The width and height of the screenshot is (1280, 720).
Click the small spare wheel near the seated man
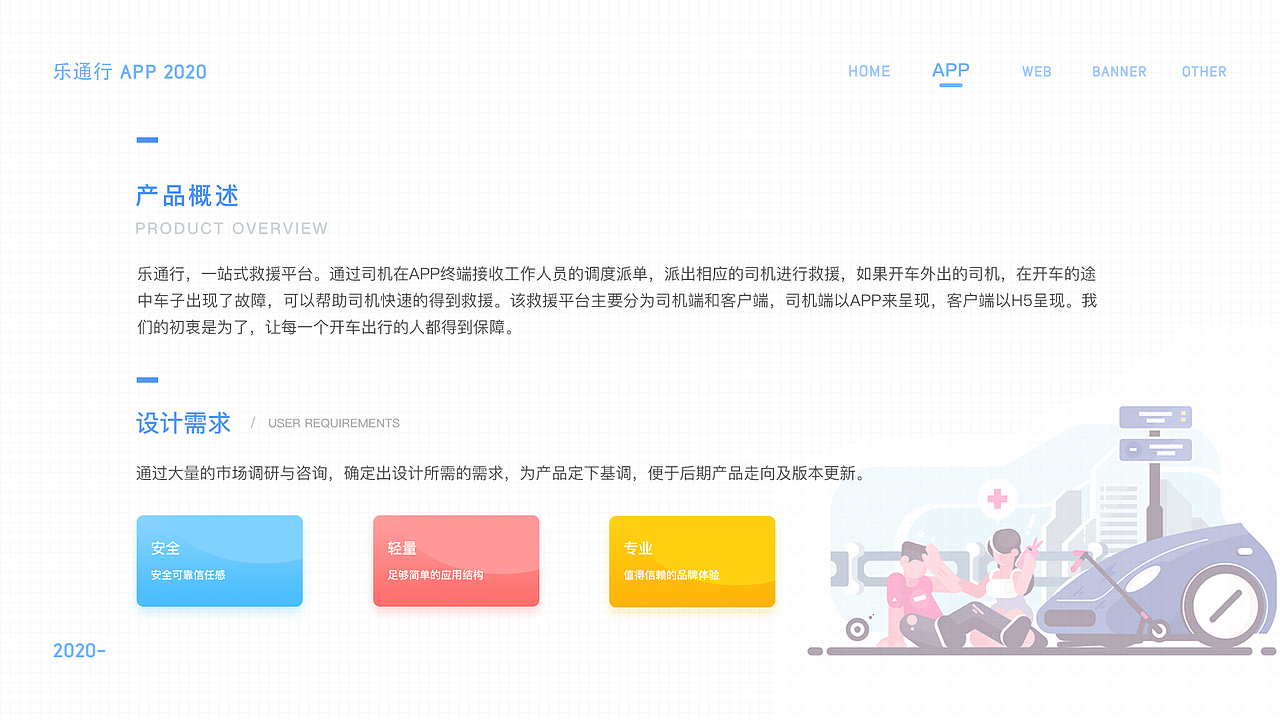tap(856, 630)
